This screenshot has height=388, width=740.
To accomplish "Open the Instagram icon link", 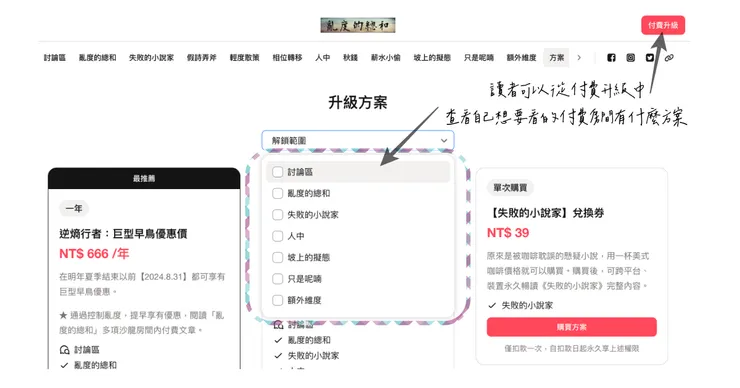I will (631, 58).
